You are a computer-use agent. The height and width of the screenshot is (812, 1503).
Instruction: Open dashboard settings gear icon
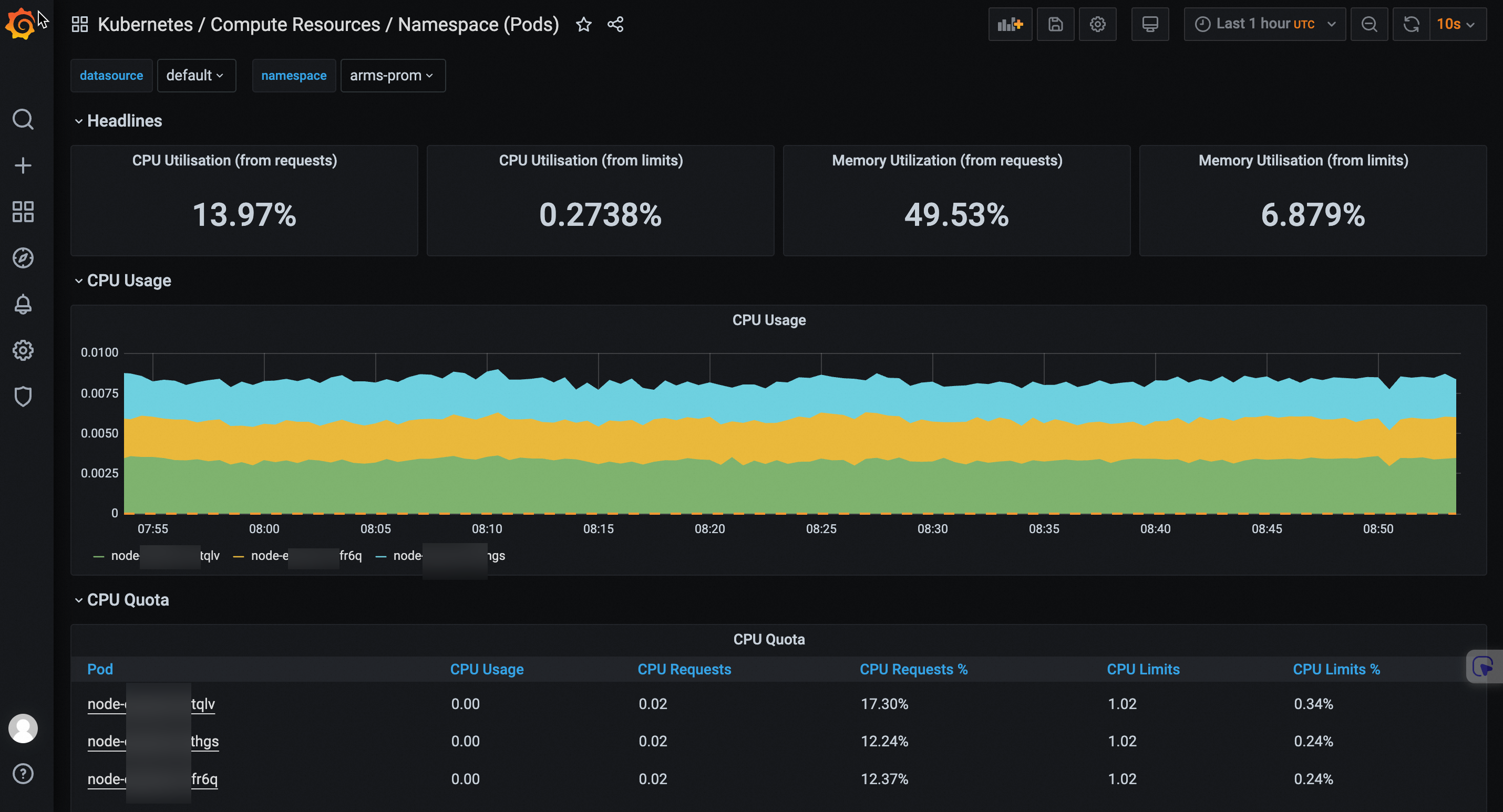1097,24
